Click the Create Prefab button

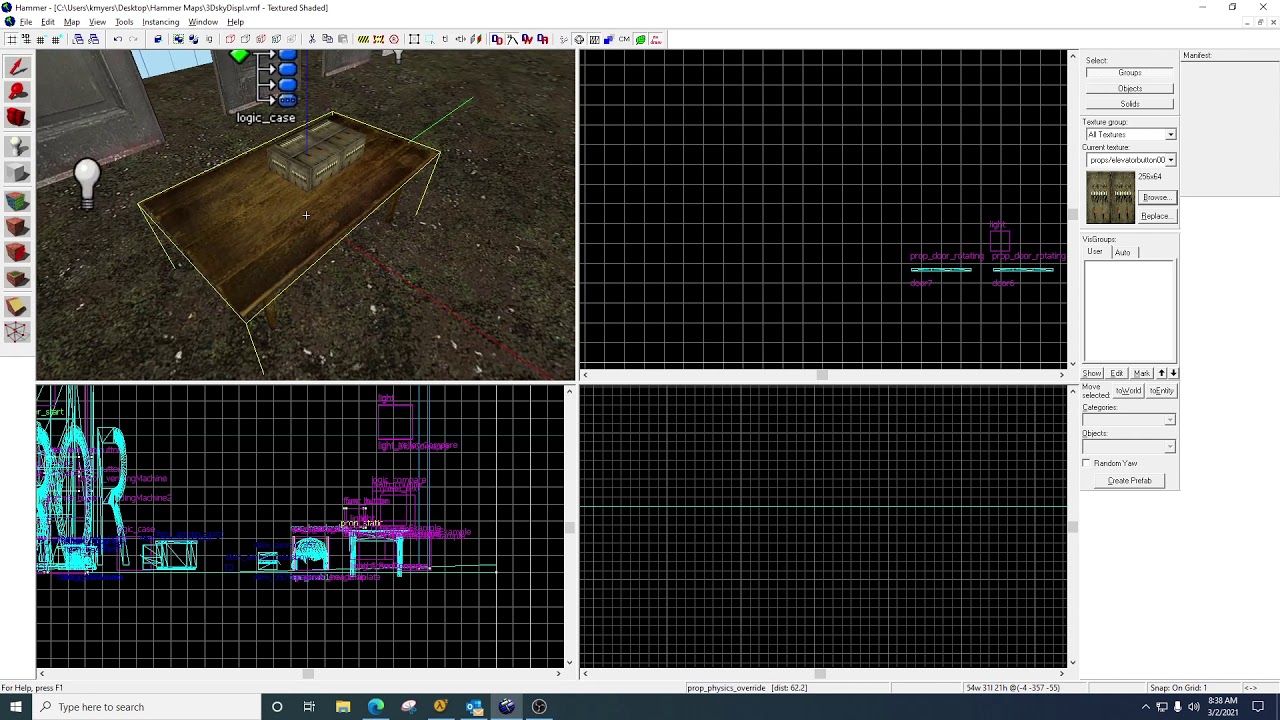(x=1130, y=481)
